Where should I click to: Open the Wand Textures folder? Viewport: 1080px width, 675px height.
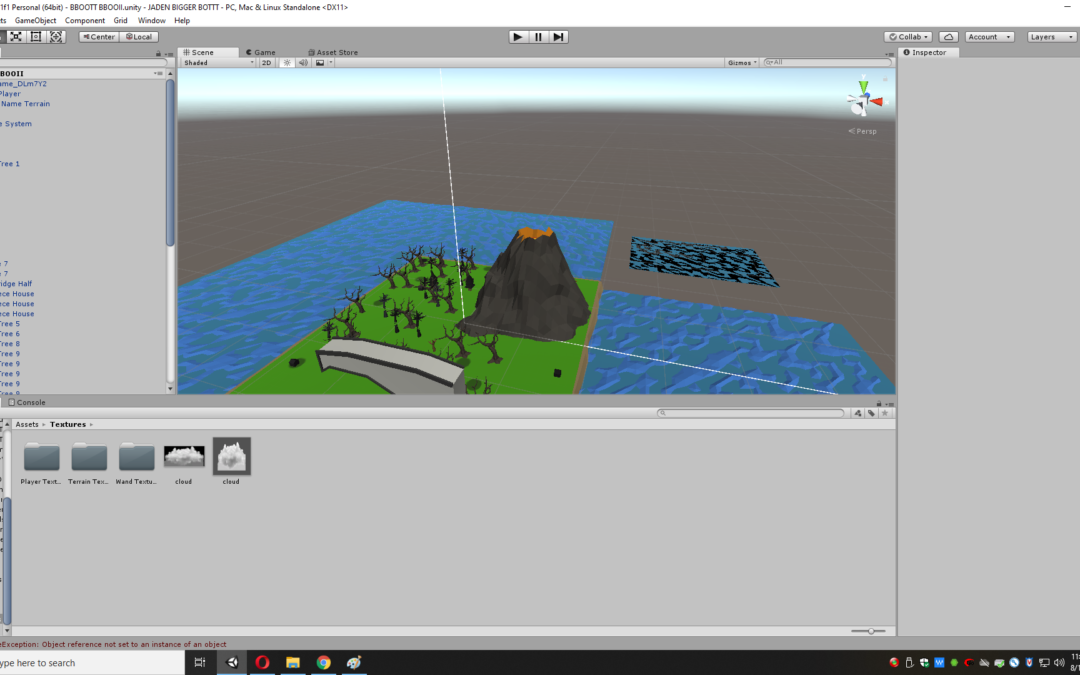click(136, 462)
